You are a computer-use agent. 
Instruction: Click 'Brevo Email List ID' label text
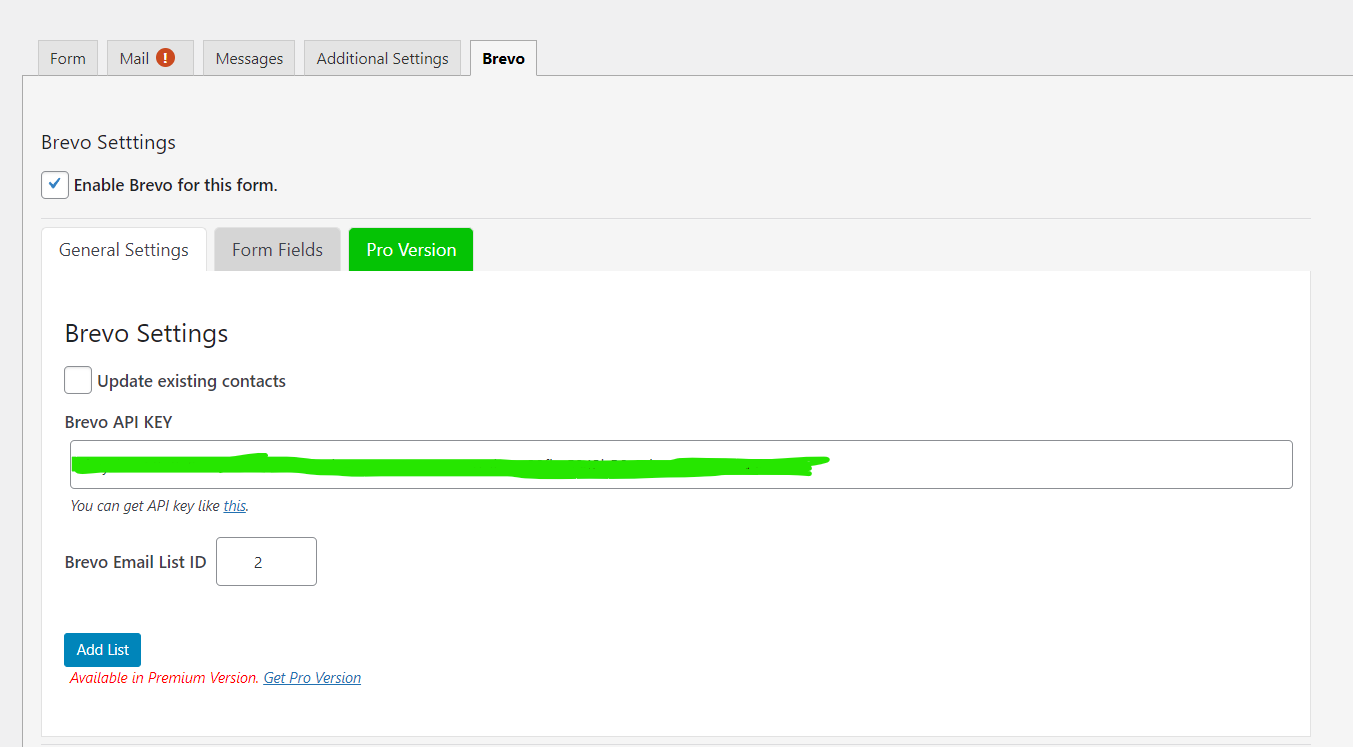pyautogui.click(x=135, y=562)
